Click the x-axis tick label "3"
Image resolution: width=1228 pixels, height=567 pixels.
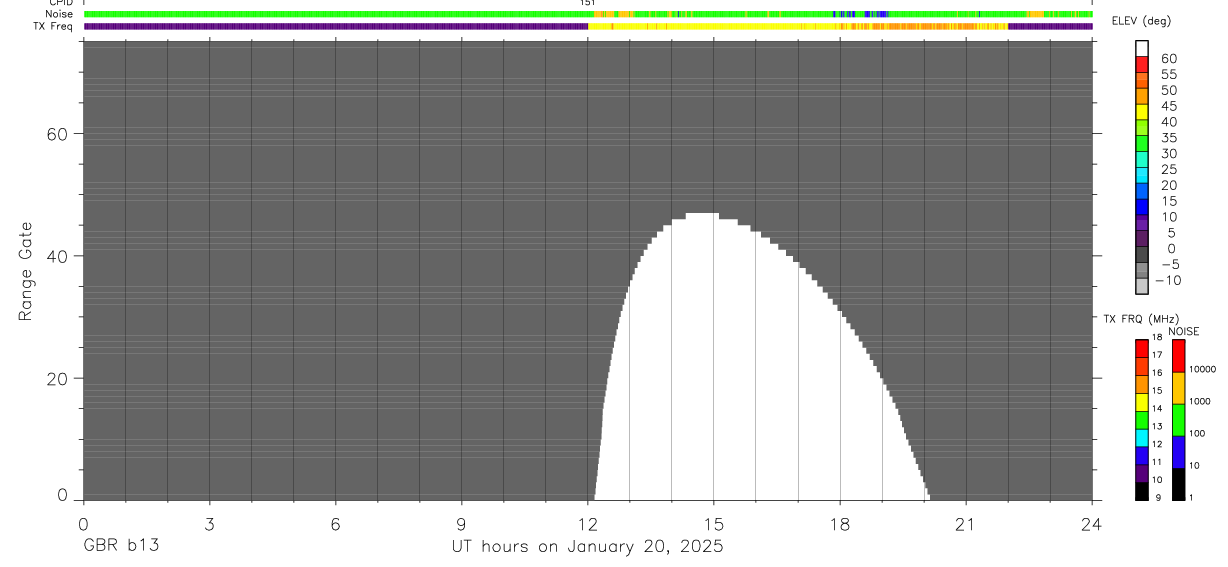click(x=209, y=524)
